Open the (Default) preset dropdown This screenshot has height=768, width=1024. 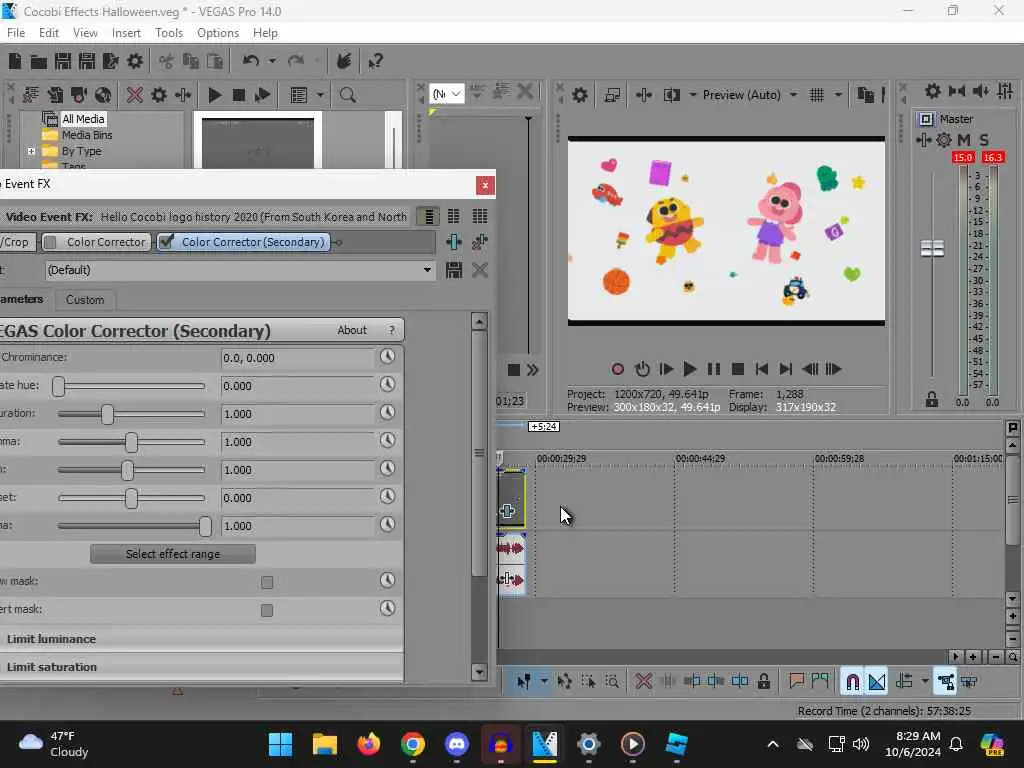(426, 270)
